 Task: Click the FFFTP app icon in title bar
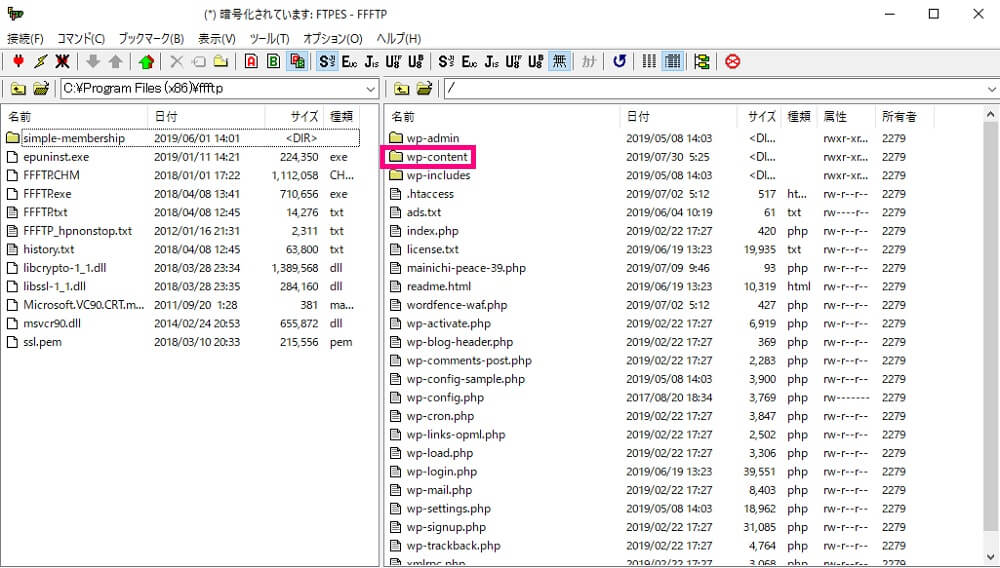pos(14,13)
